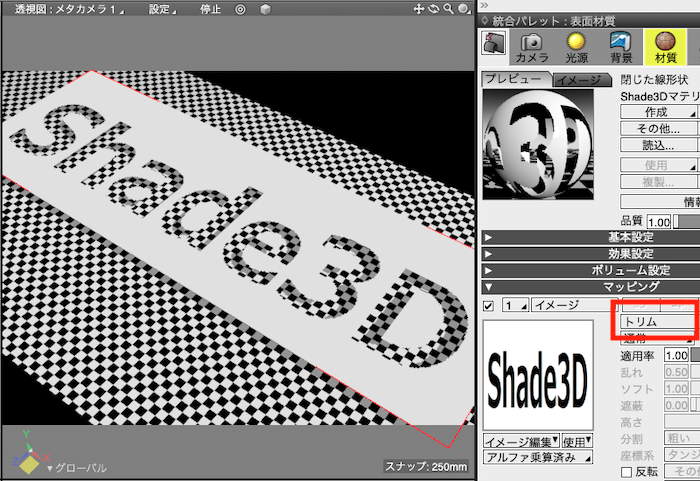Viewport: 700px width, 481px height.
Task: Open the カメラ (camera) palette
Action: [x=532, y=47]
